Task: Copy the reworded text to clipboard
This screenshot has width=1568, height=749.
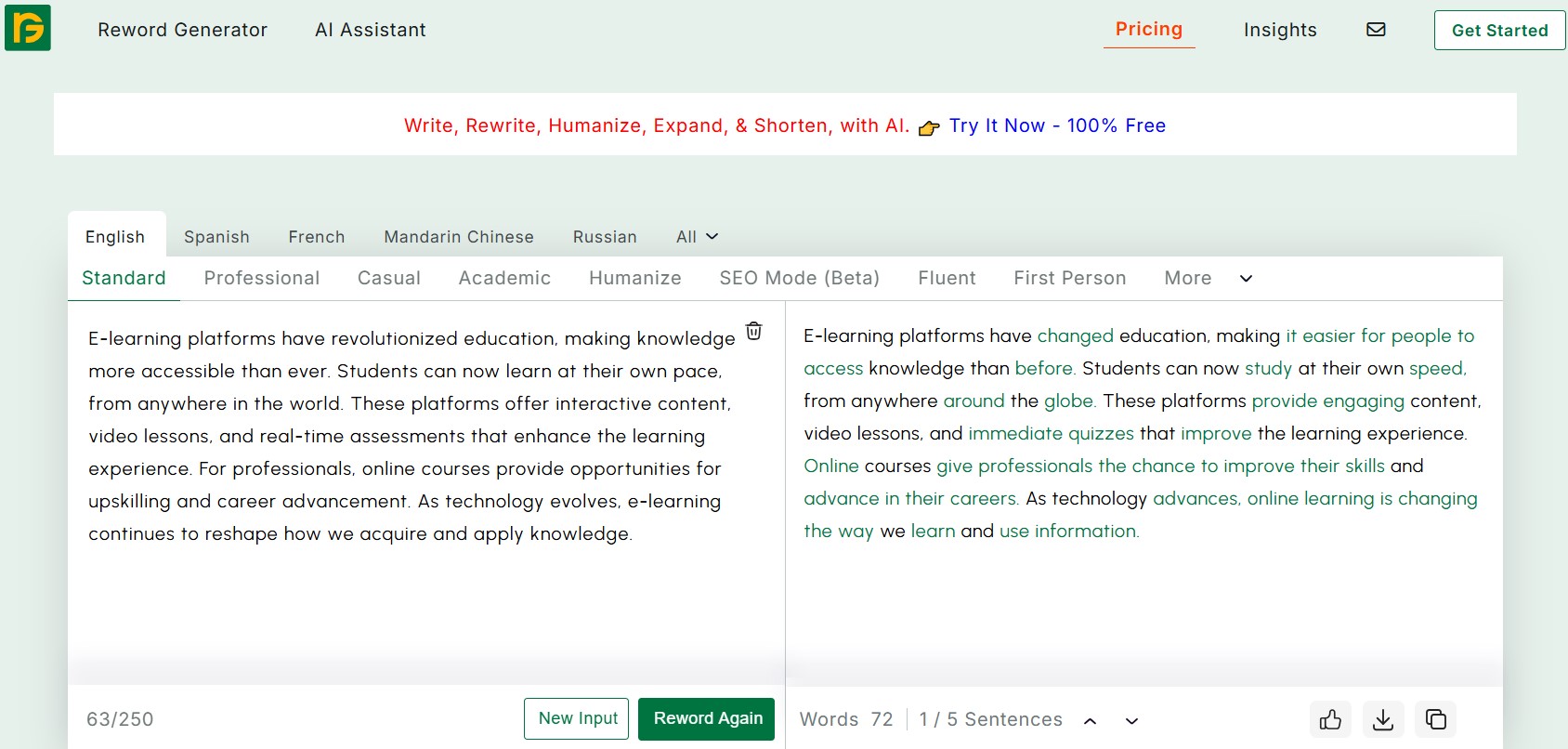Action: 1435,719
